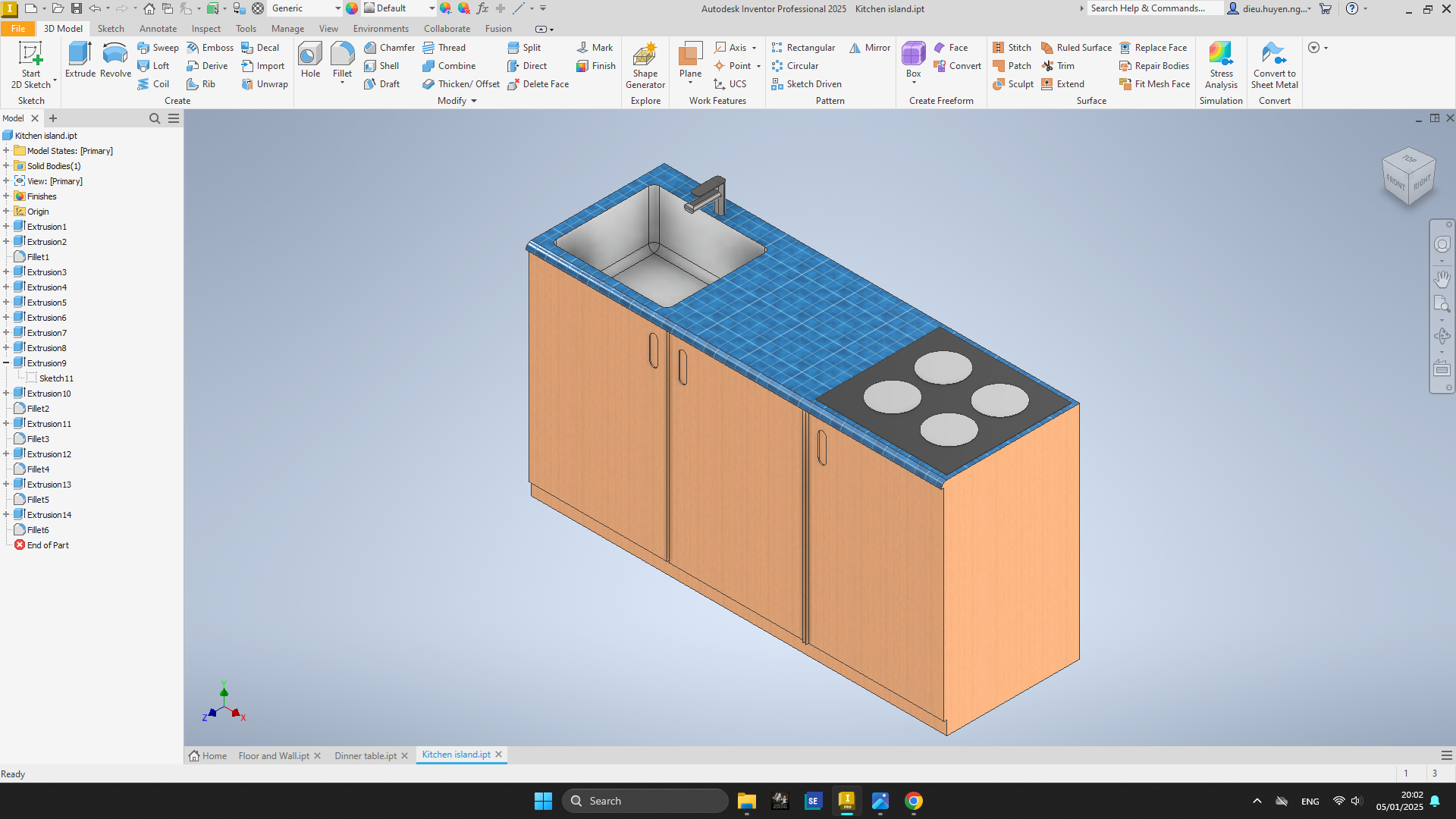Activate the Hole tool
Image resolution: width=1456 pixels, height=819 pixels.
[x=310, y=61]
